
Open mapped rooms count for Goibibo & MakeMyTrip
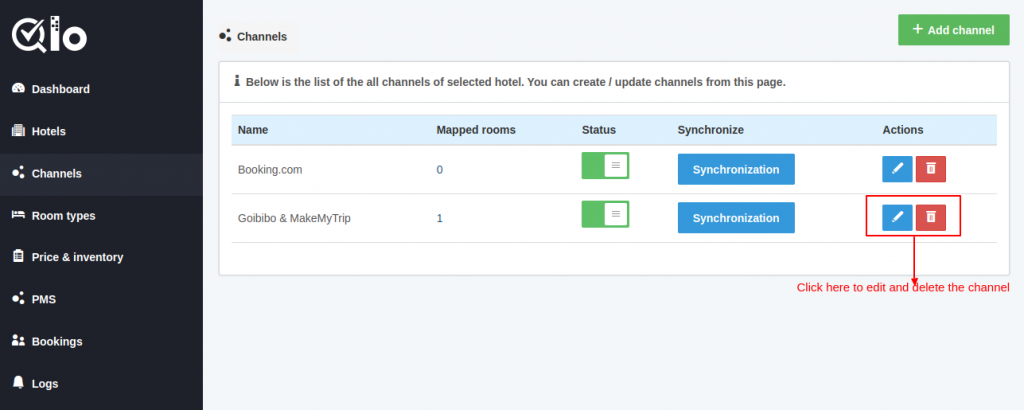(x=440, y=218)
